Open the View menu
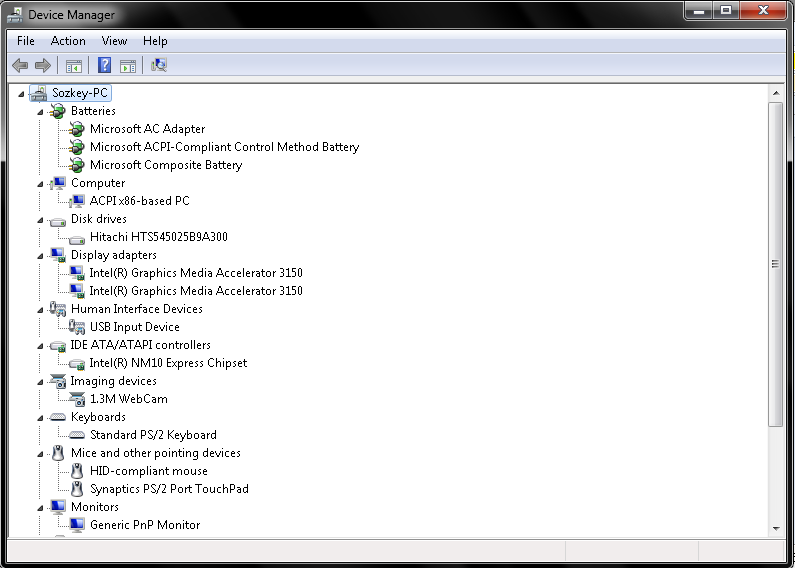795x568 pixels. [114, 41]
